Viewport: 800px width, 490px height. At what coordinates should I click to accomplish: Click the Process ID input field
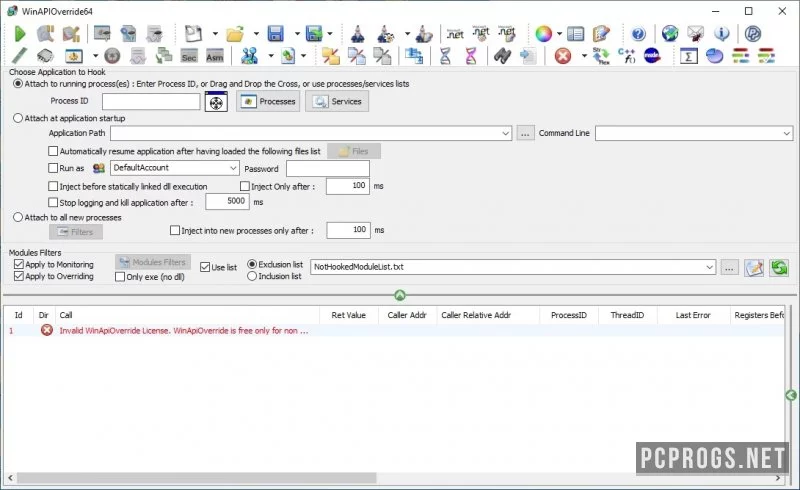coord(151,101)
